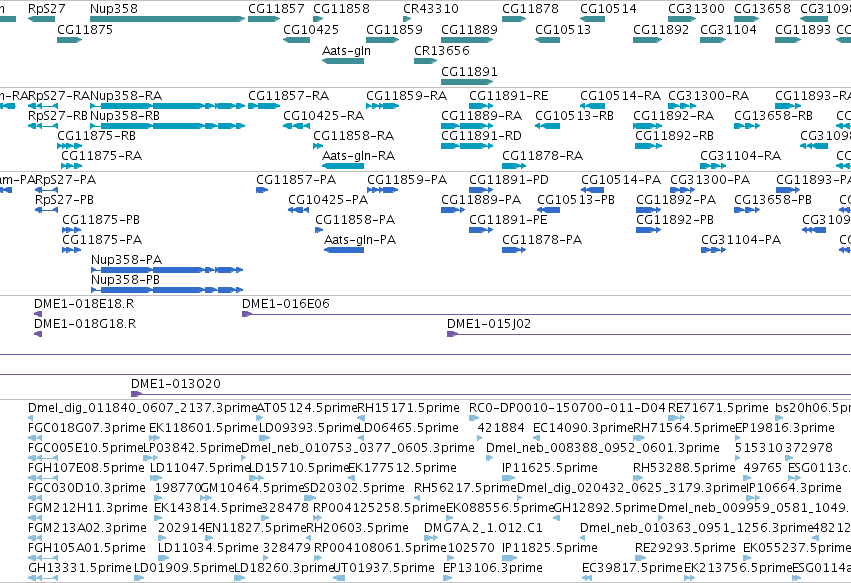Select the RH53288.5prime EST
The height and width of the screenshot is (583, 851).
point(639,478)
